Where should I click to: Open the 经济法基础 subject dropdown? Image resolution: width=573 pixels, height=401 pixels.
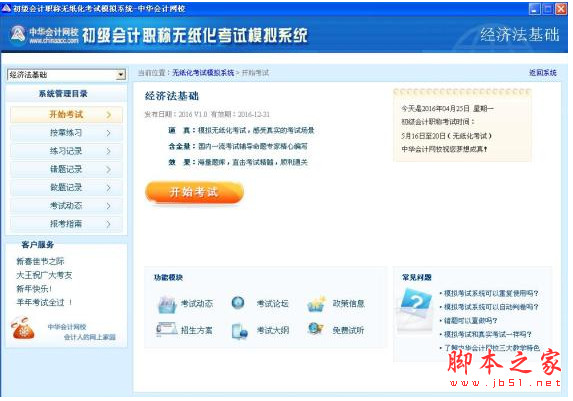pos(66,75)
